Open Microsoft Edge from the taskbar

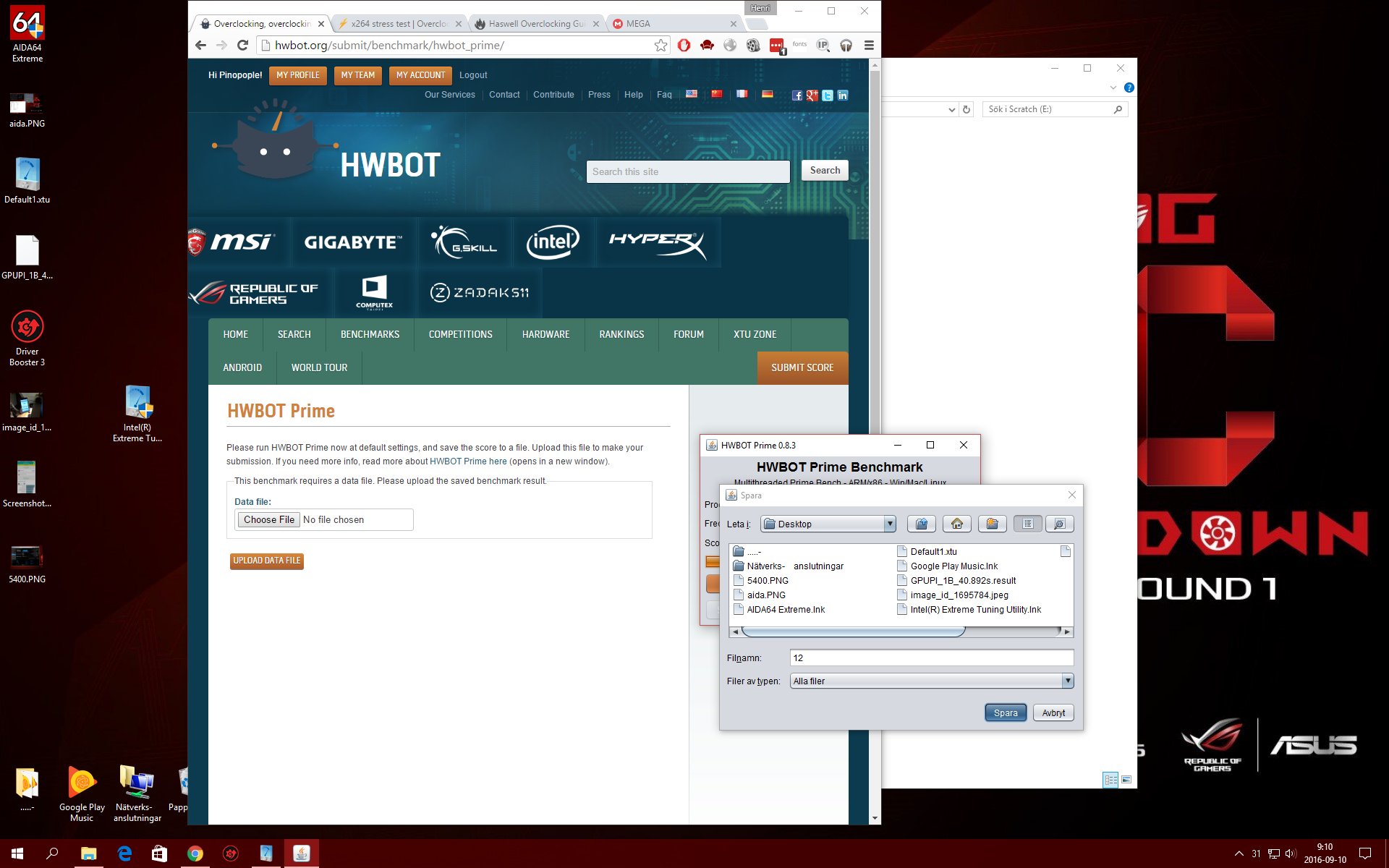[124, 854]
